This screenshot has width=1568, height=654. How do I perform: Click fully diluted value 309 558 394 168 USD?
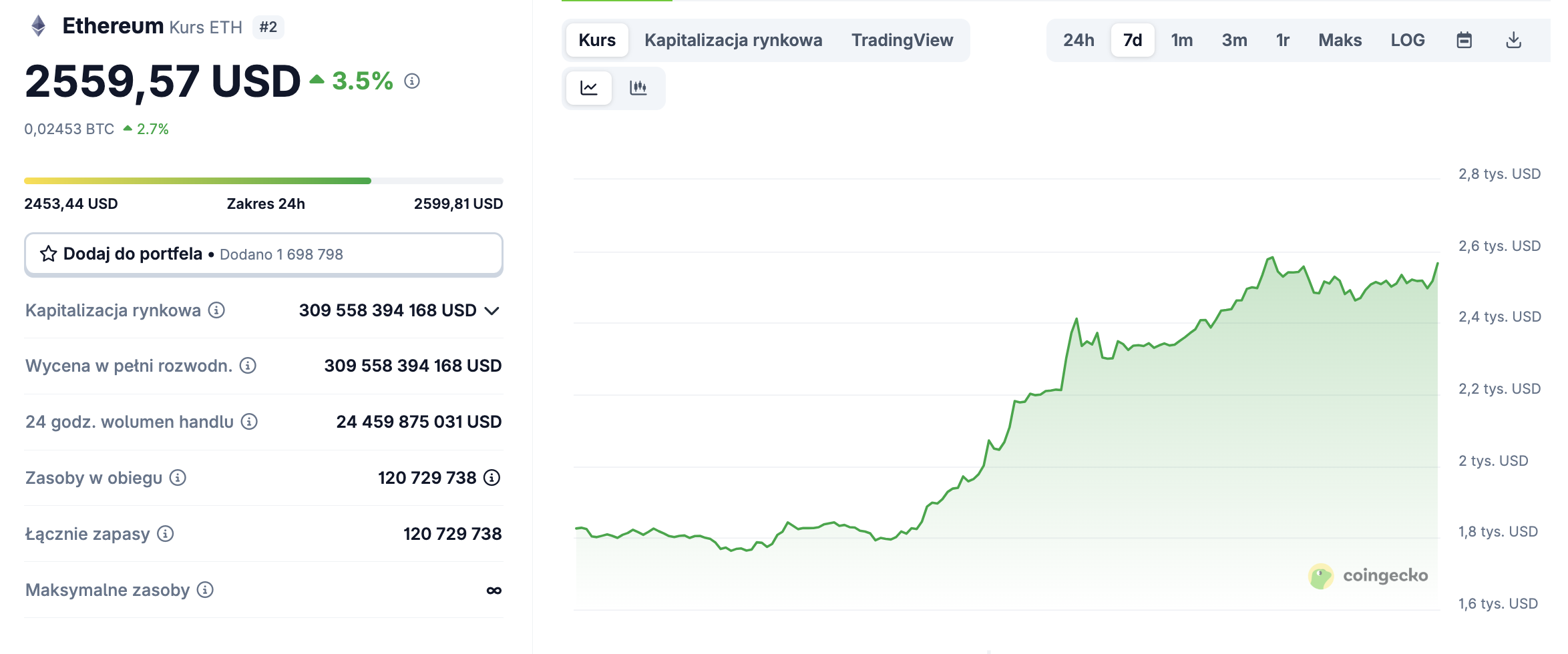point(413,366)
